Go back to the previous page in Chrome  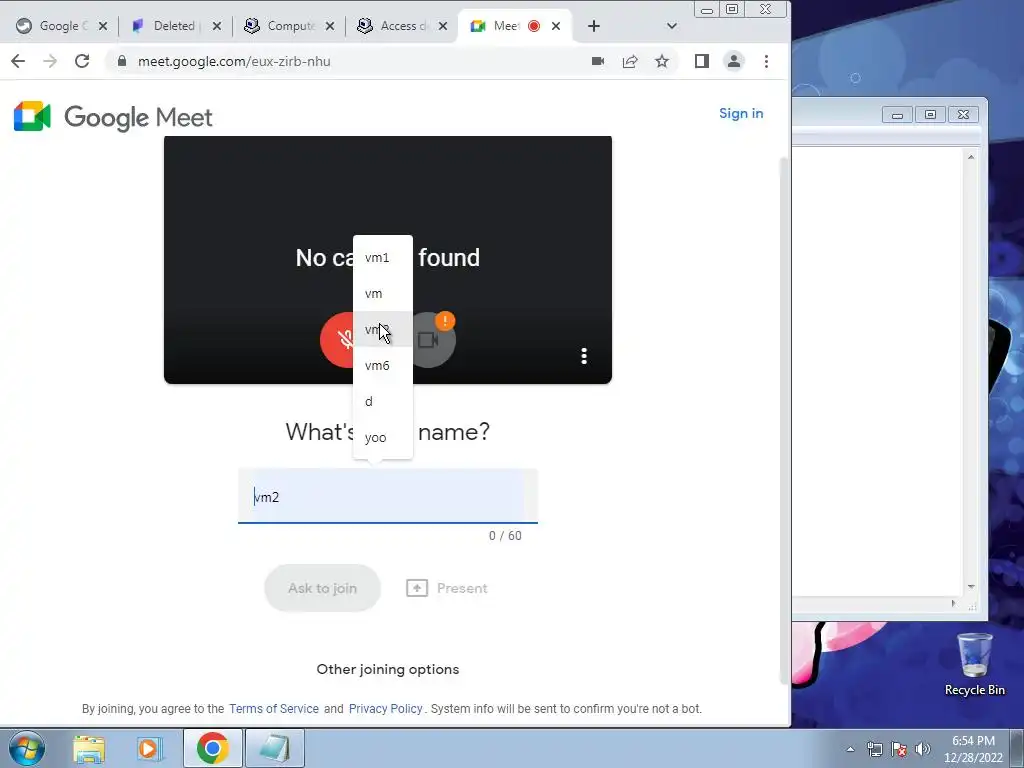(18, 61)
